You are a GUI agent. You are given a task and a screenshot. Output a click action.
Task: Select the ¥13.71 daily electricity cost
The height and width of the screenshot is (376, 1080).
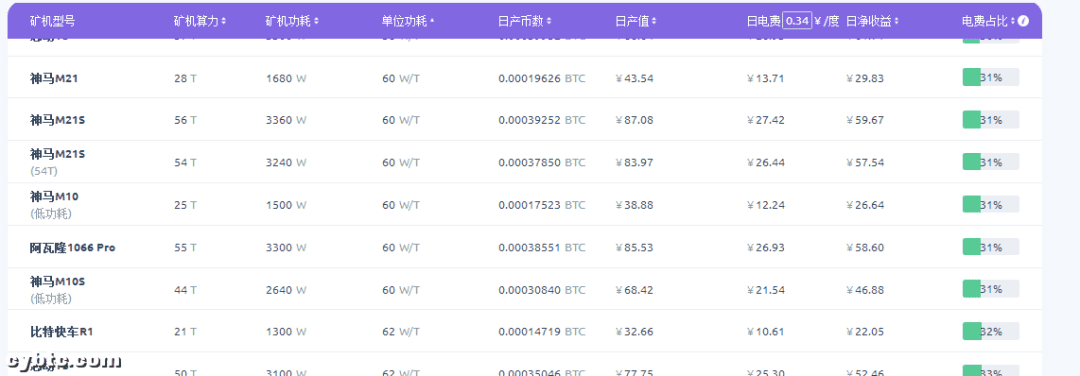click(766, 79)
